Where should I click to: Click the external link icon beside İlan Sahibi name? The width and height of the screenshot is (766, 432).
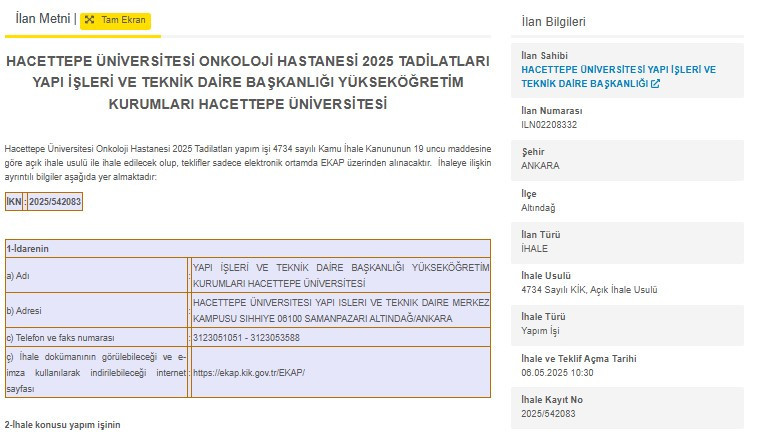tap(655, 84)
